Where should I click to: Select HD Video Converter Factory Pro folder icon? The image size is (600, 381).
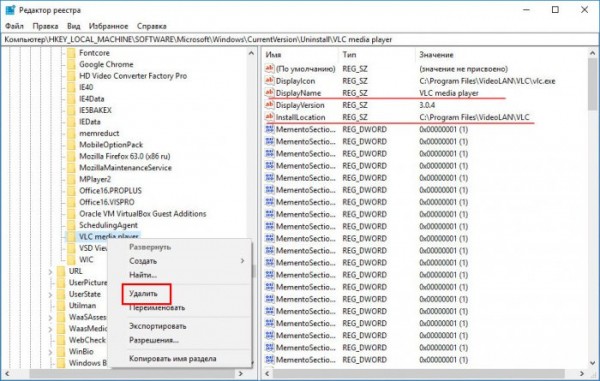click(71, 76)
